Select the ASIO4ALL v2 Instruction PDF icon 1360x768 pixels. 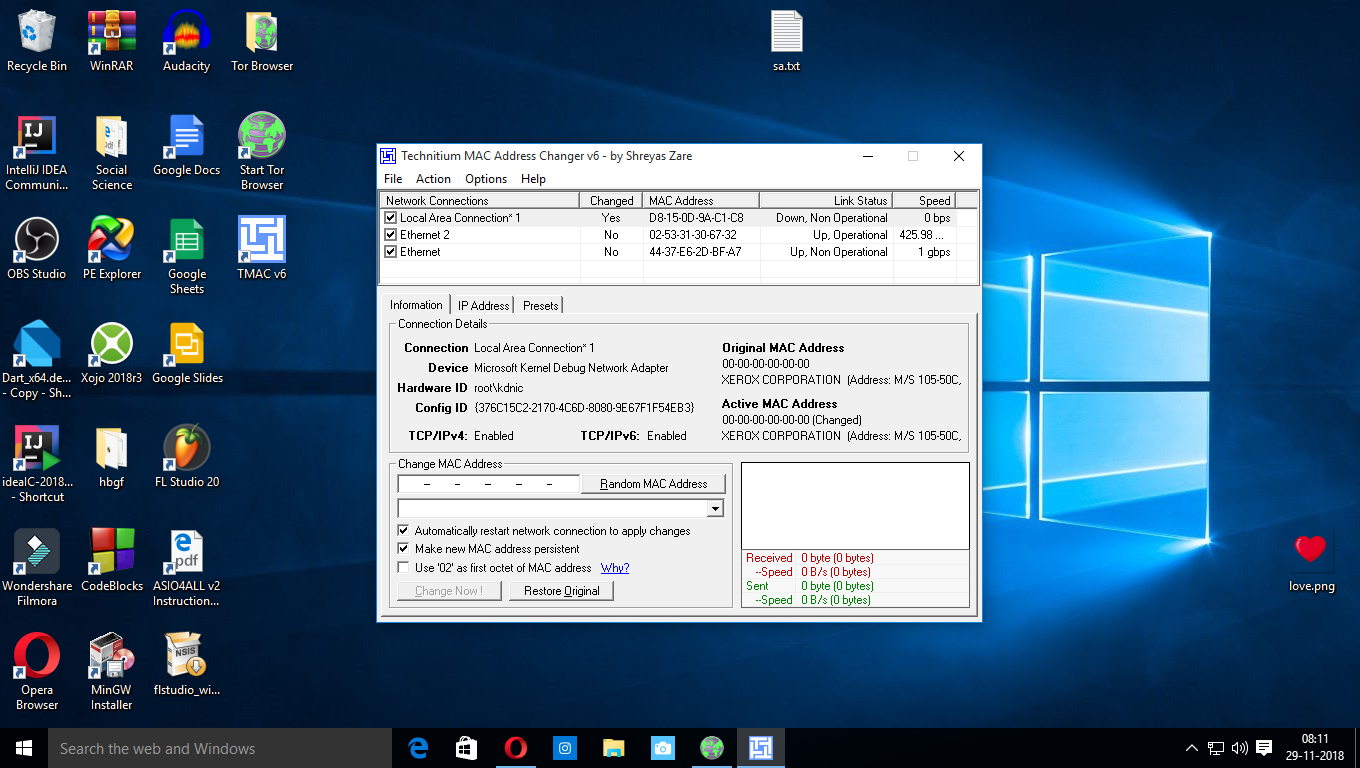(187, 569)
